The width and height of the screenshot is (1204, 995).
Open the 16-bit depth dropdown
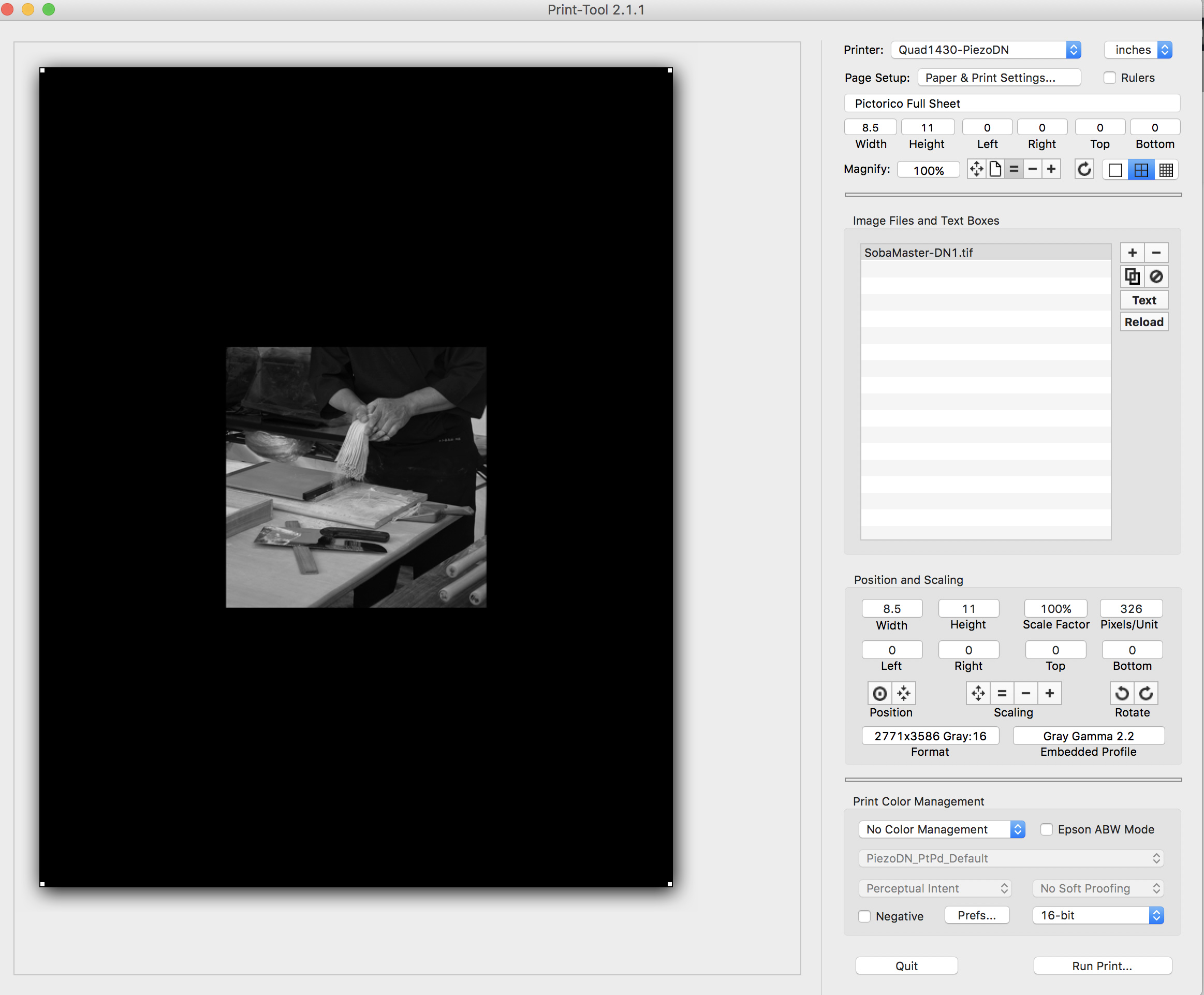click(x=1098, y=915)
